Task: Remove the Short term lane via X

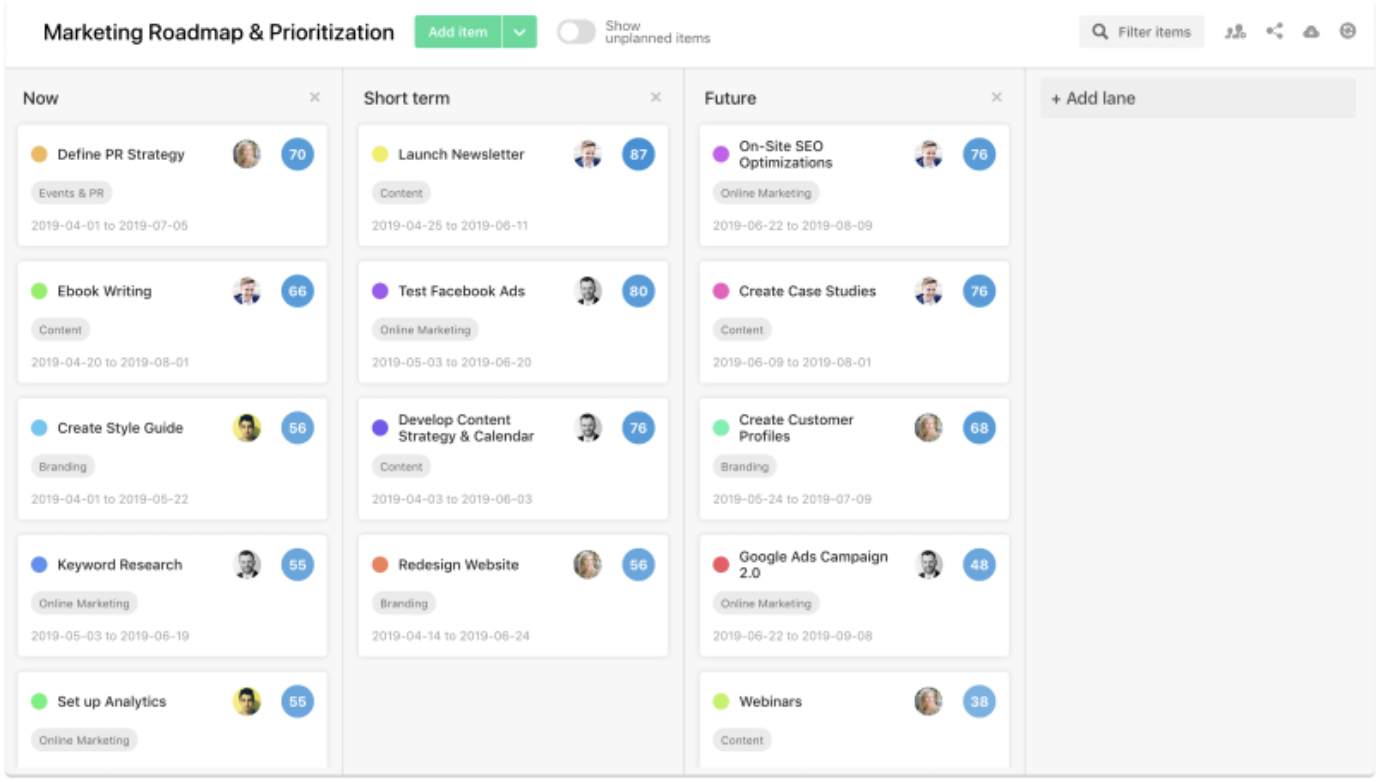Action: (656, 98)
